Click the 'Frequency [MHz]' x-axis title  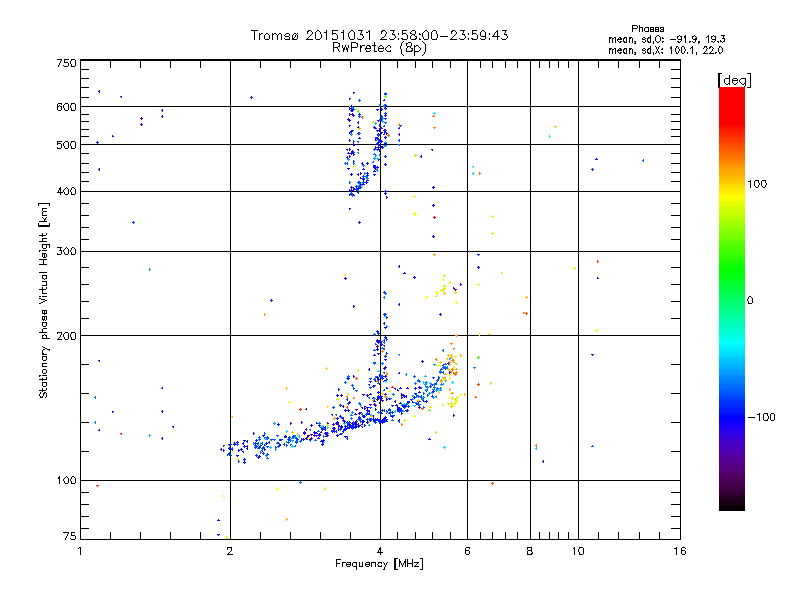[379, 564]
